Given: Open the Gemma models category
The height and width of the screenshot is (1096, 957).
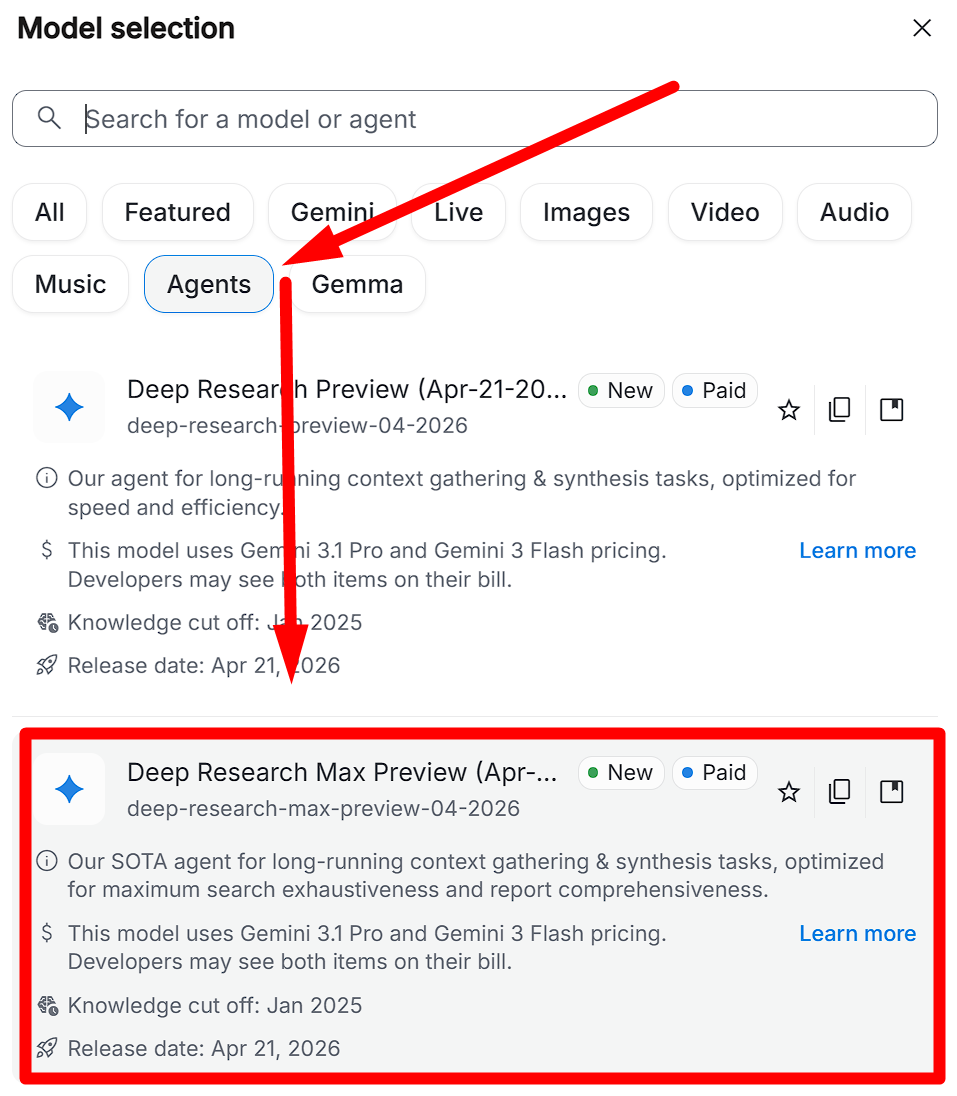Looking at the screenshot, I should point(357,284).
